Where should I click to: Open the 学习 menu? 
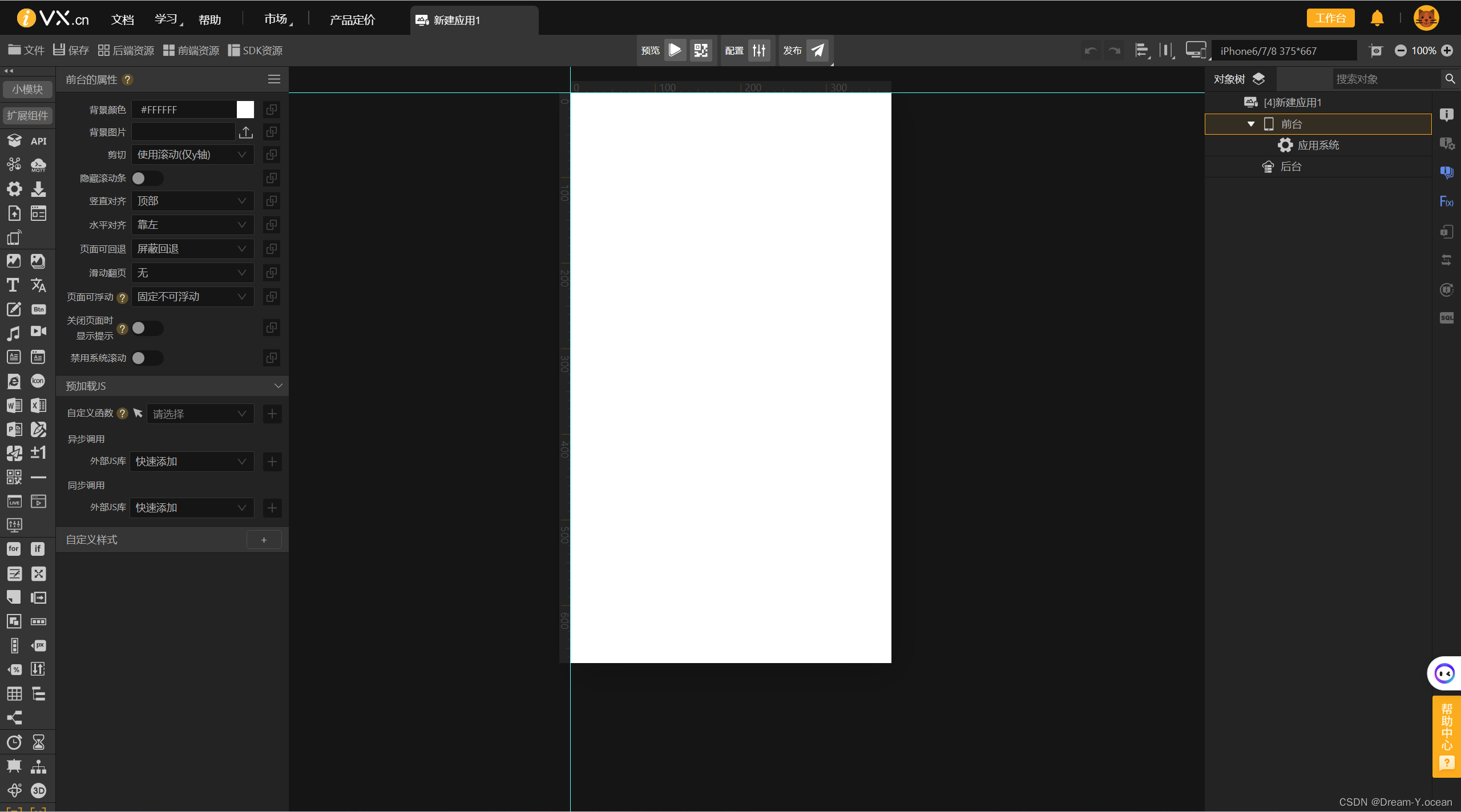coord(168,19)
